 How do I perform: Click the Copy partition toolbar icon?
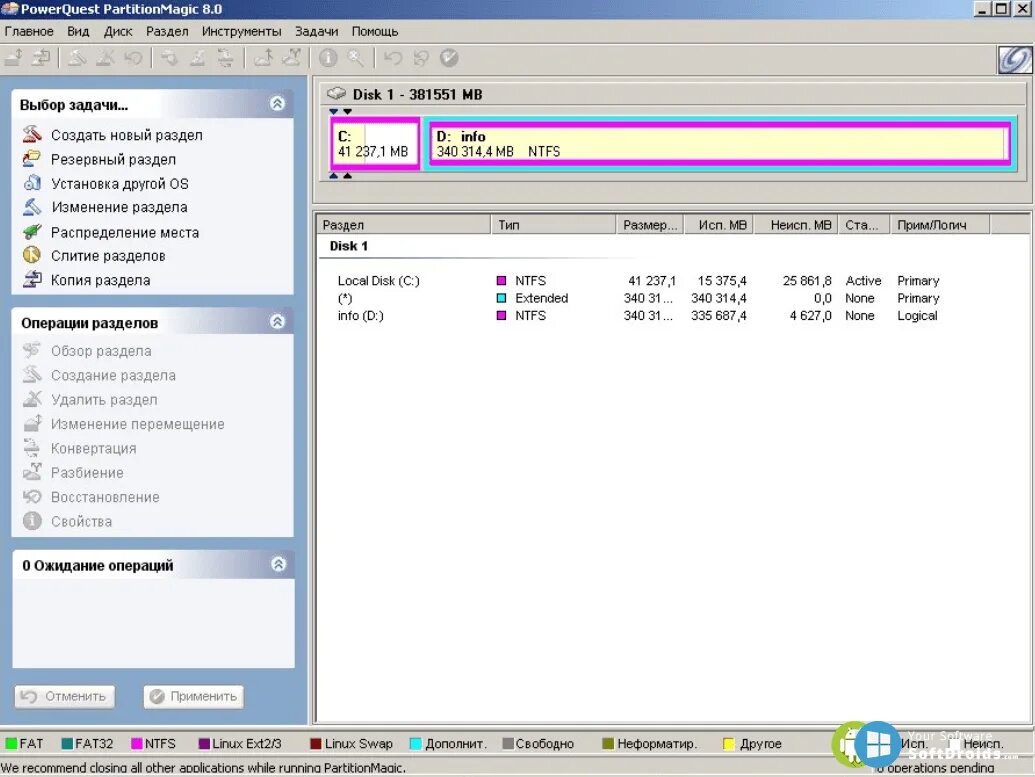41,58
